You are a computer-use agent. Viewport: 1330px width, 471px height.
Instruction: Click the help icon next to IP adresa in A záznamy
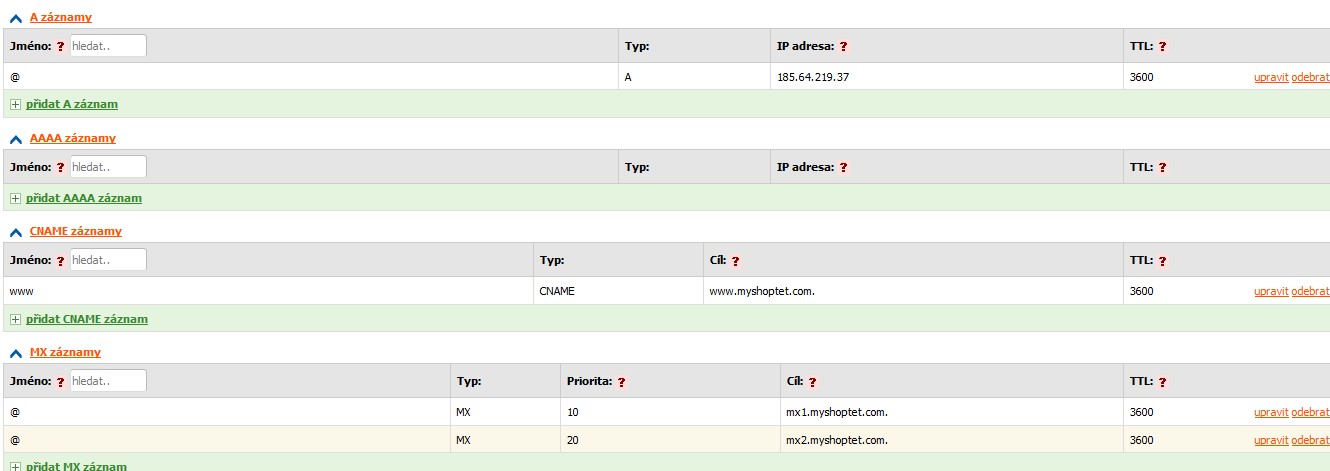click(843, 46)
